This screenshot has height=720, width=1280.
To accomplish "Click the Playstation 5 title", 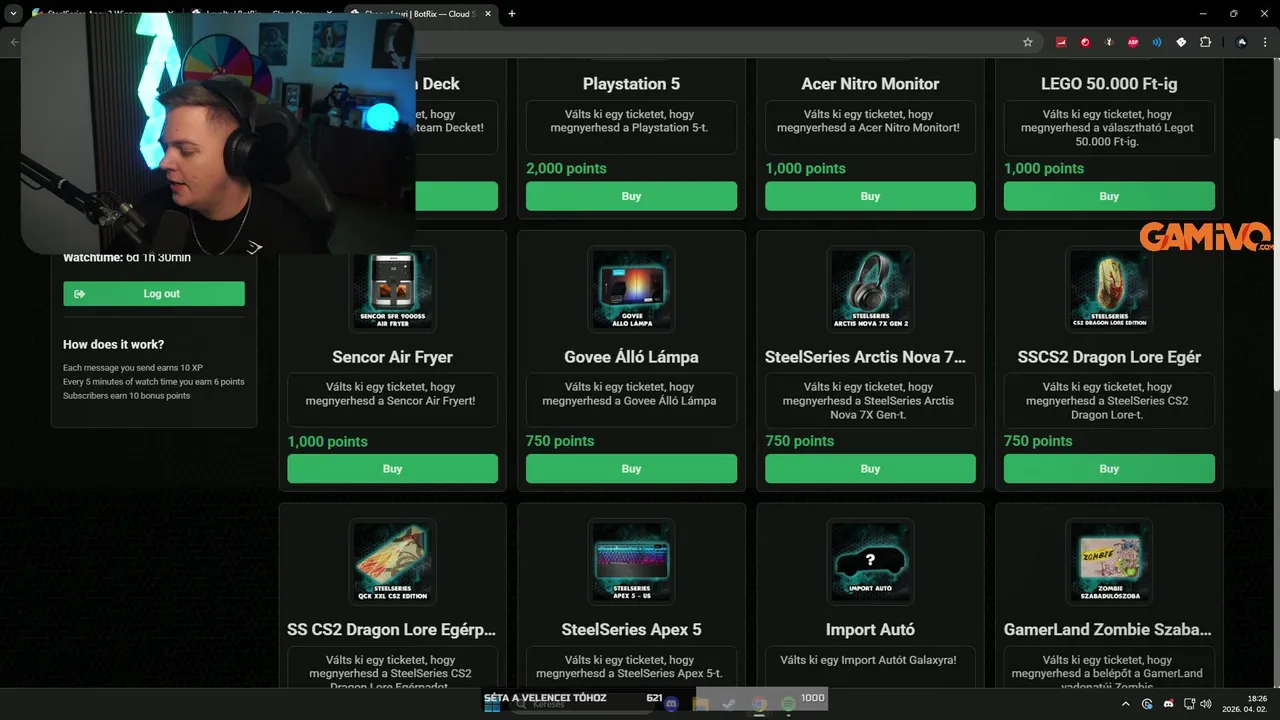I will click(x=631, y=84).
